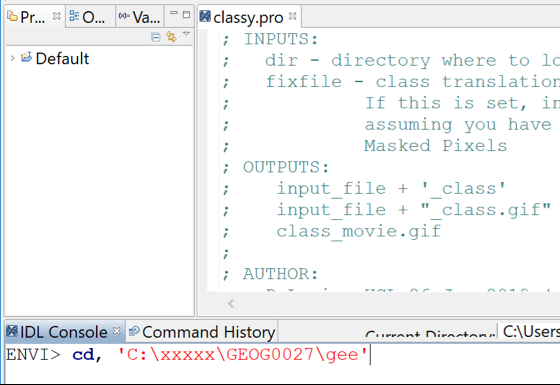Viewport: 560px width, 385px height.
Task: Click the ENVI> command input line
Action: (x=282, y=355)
